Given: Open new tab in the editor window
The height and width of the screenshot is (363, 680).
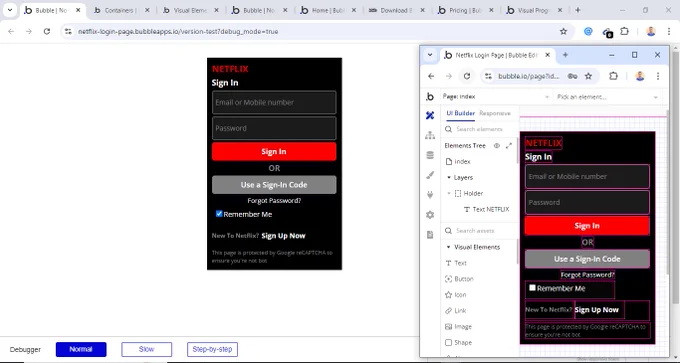Looking at the screenshot, I should tap(565, 55).
